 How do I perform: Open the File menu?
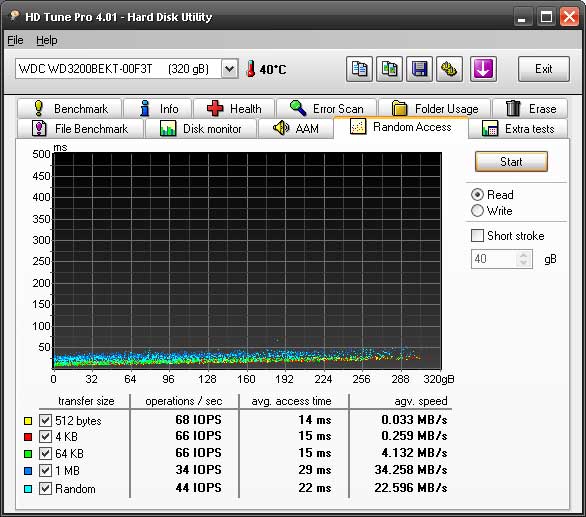[x=15, y=40]
